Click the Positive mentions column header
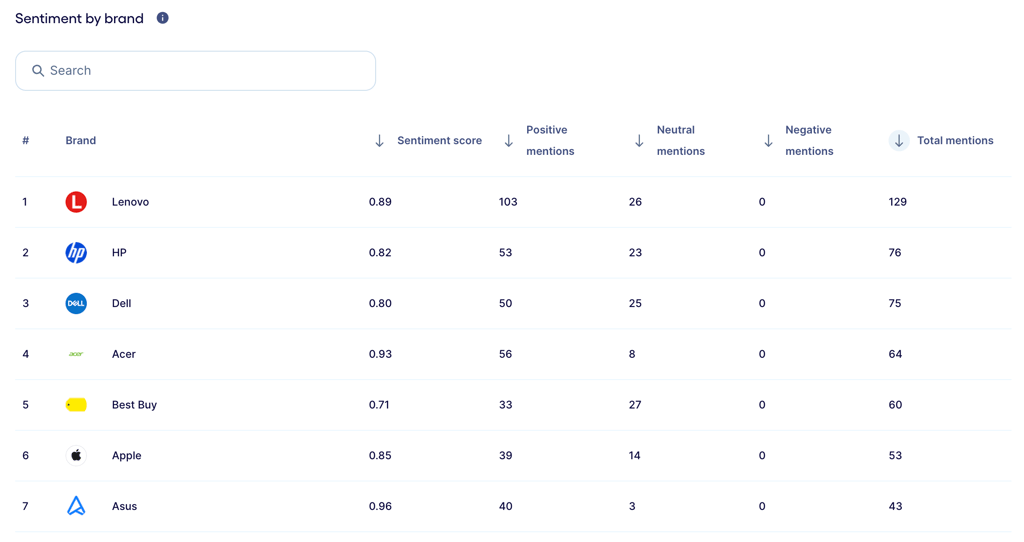Viewport: 1024px width, 542px height. (x=551, y=140)
